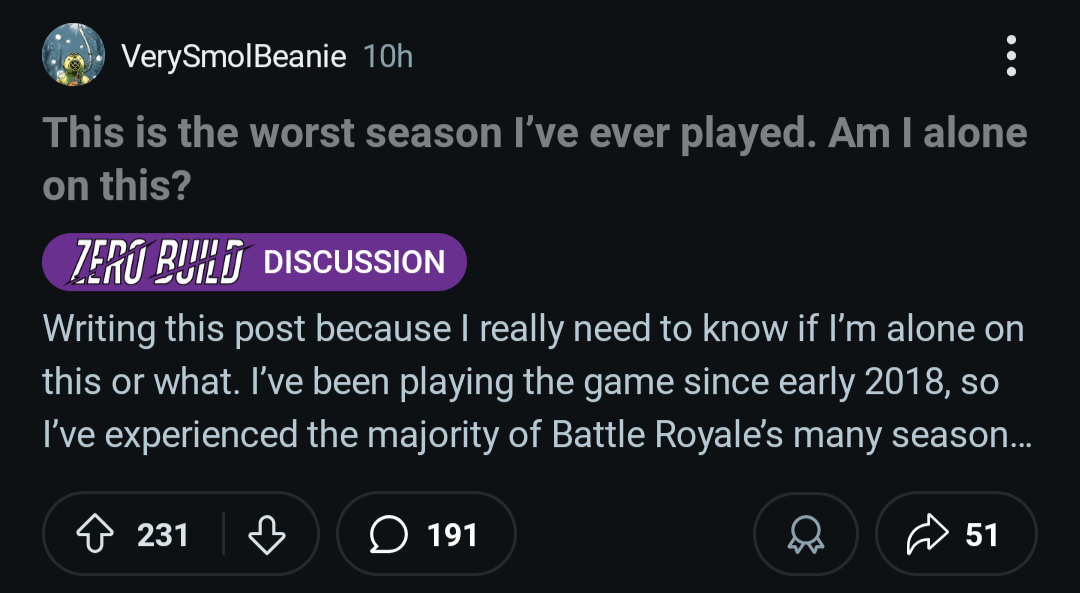
Task: Open the three-dot post options menu
Action: pyautogui.click(x=1011, y=56)
